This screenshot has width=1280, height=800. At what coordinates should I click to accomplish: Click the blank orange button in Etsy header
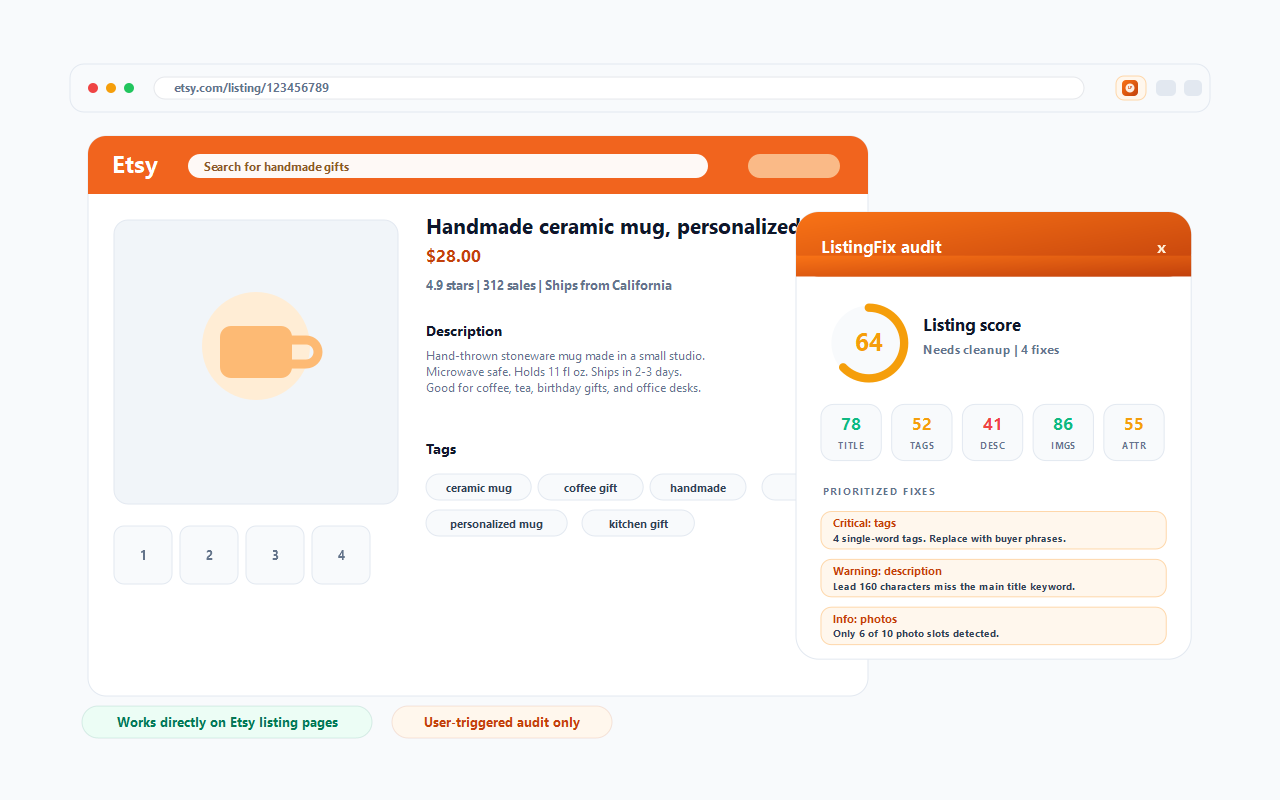(x=794, y=166)
